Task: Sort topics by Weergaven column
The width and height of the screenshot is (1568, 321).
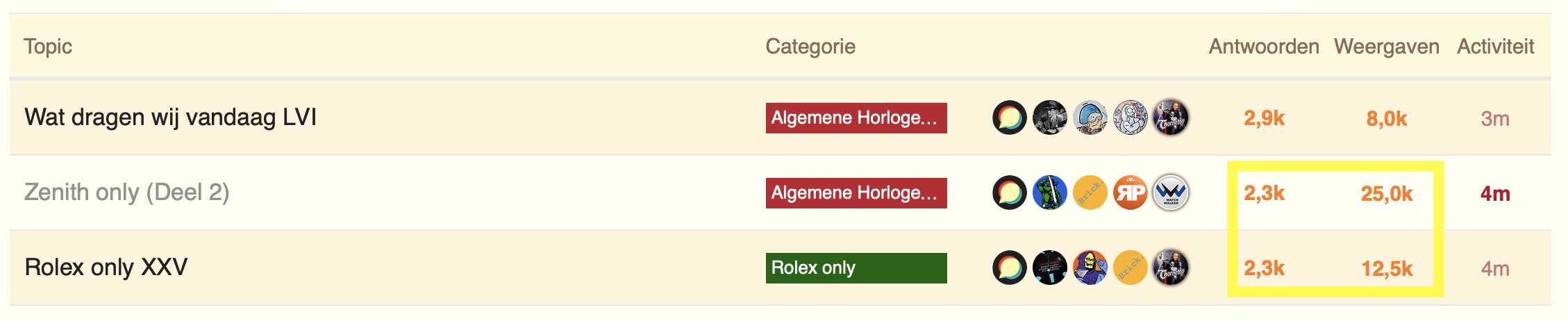Action: pyautogui.click(x=1386, y=47)
